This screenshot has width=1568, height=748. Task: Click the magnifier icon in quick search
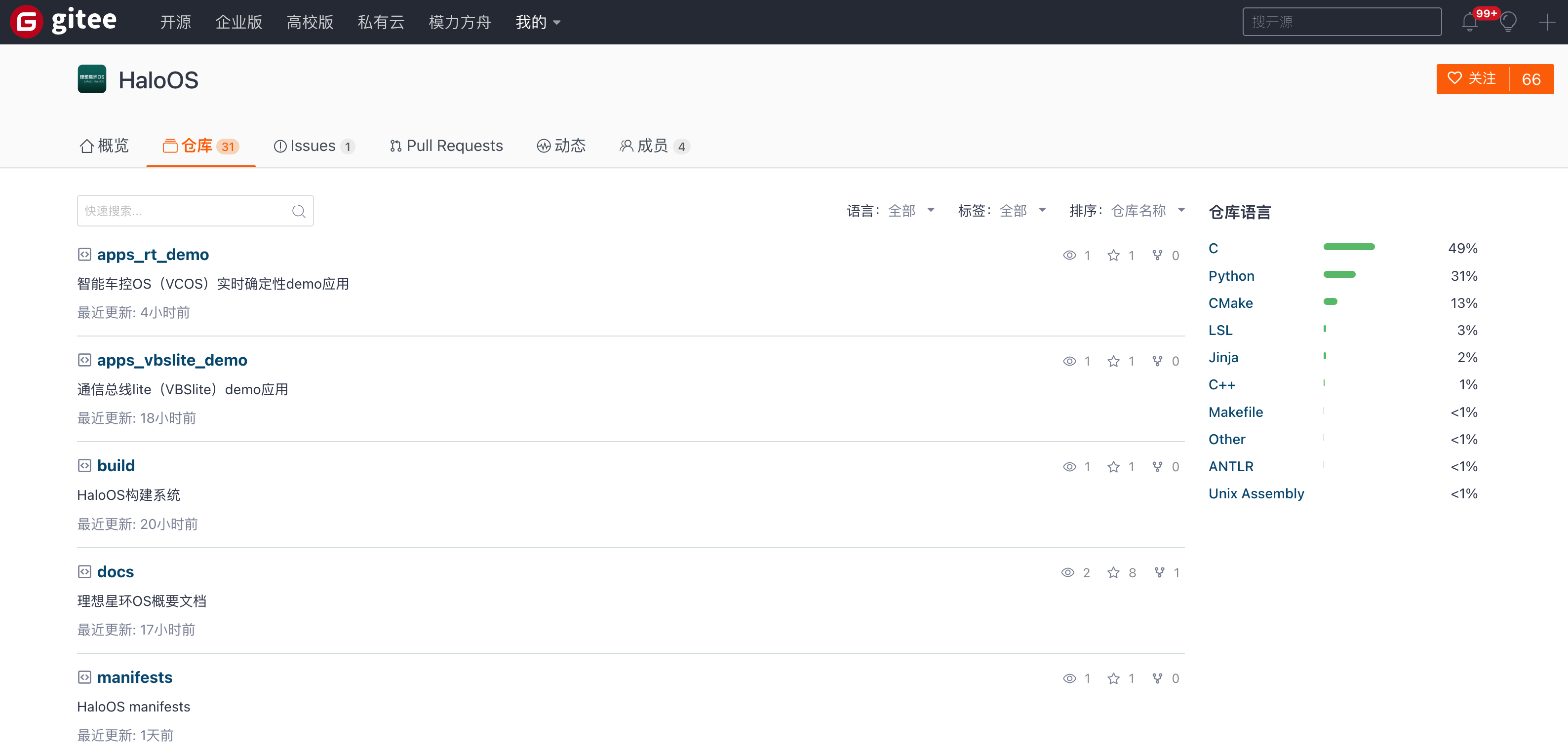[x=298, y=211]
